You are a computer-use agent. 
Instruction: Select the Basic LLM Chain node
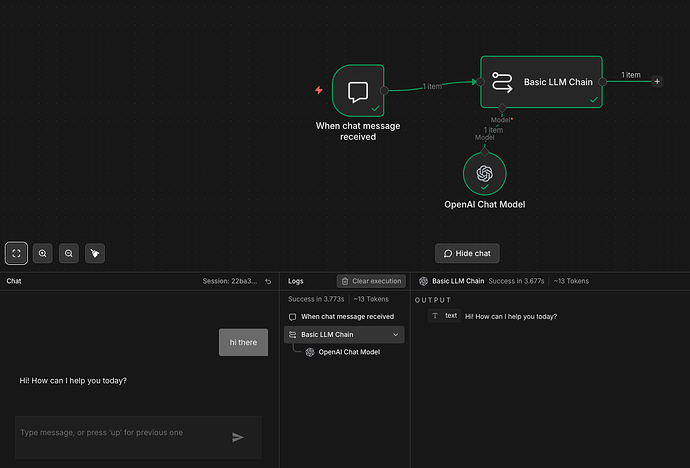tap(541, 82)
